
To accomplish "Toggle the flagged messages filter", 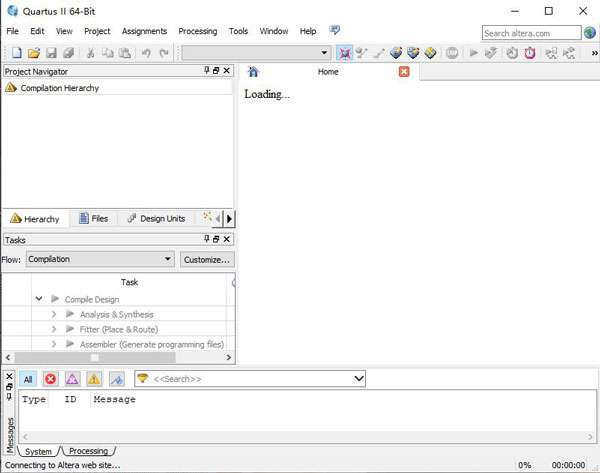I will (117, 379).
